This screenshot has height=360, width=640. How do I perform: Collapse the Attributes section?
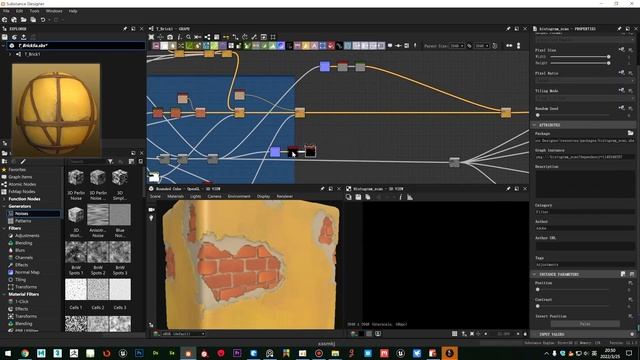[x=534, y=125]
